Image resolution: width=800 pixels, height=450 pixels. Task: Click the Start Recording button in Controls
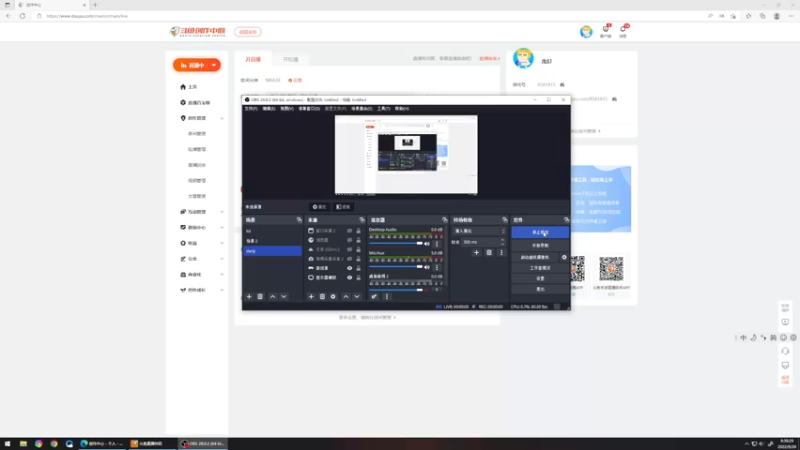[x=540, y=245]
